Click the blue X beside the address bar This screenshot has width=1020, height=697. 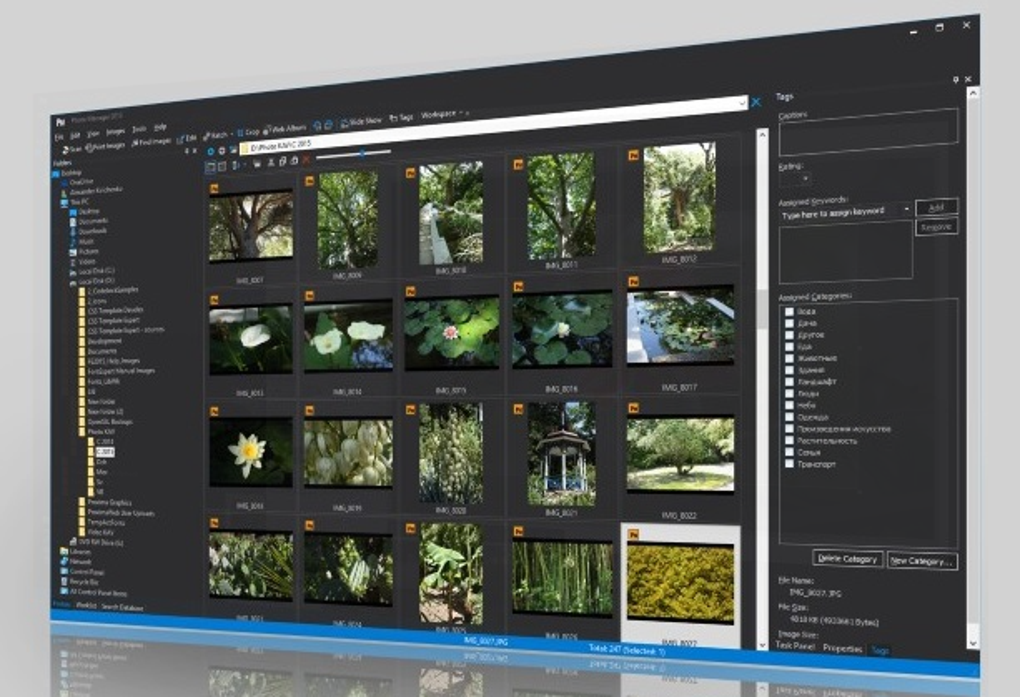(x=756, y=102)
